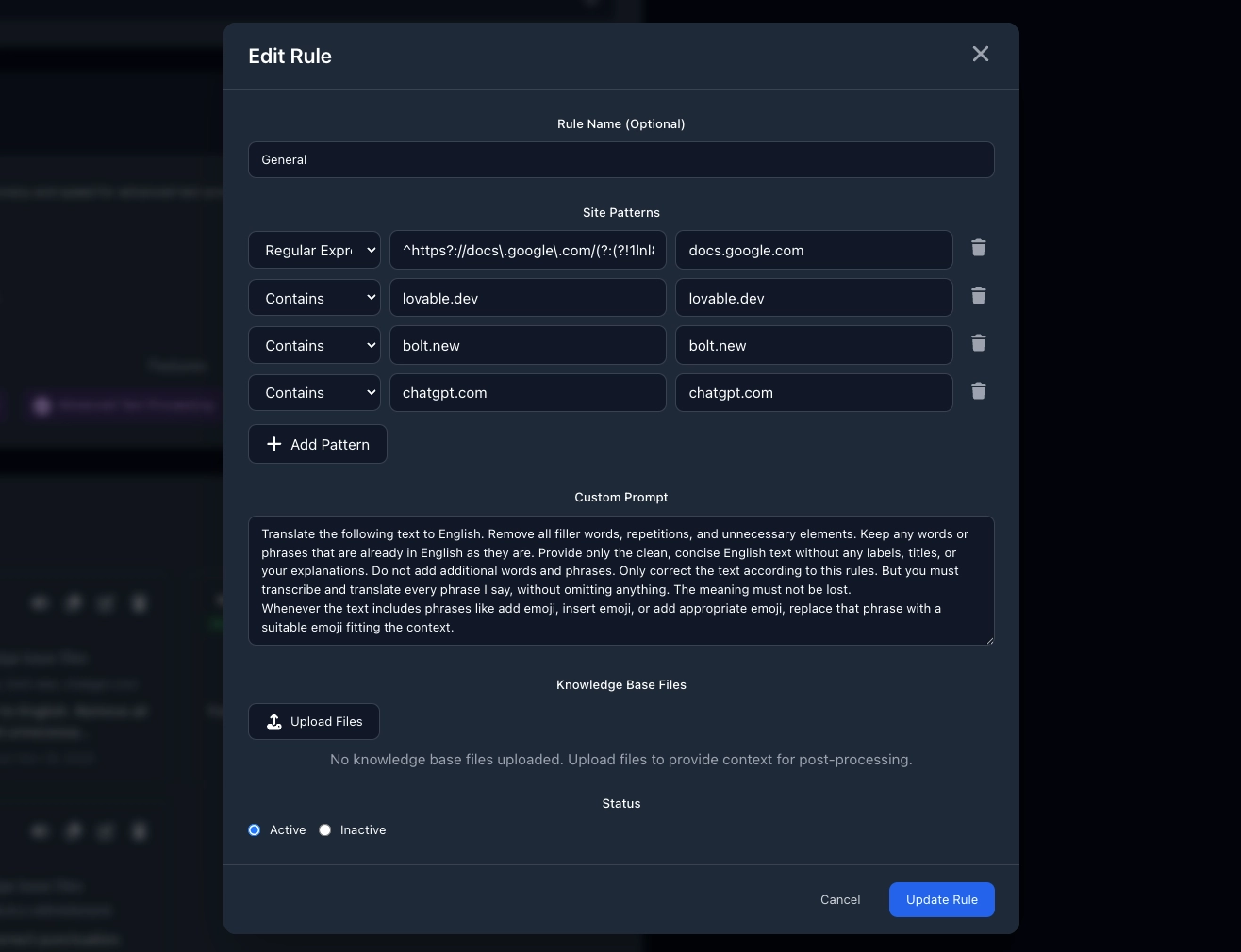This screenshot has width=1241, height=952.
Task: Select the Active status radio button
Action: [255, 830]
